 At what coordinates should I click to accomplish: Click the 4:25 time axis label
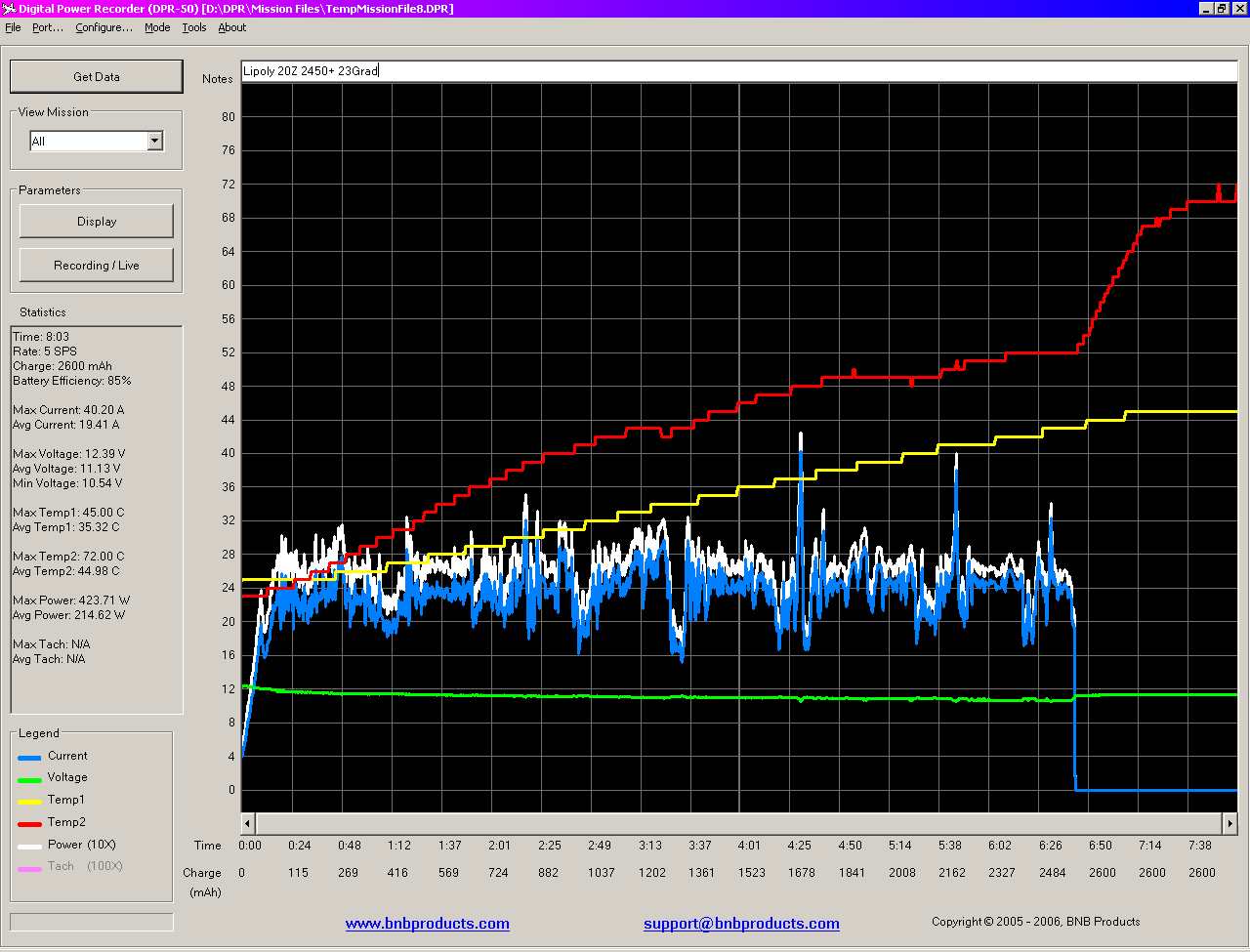click(x=799, y=846)
